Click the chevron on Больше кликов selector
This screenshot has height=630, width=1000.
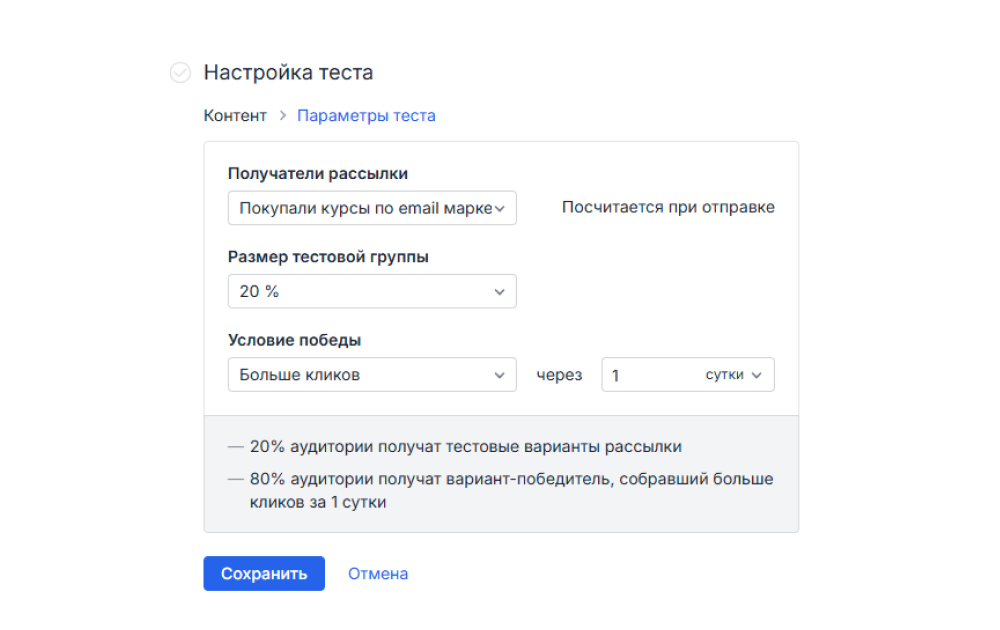pyautogui.click(x=500, y=374)
